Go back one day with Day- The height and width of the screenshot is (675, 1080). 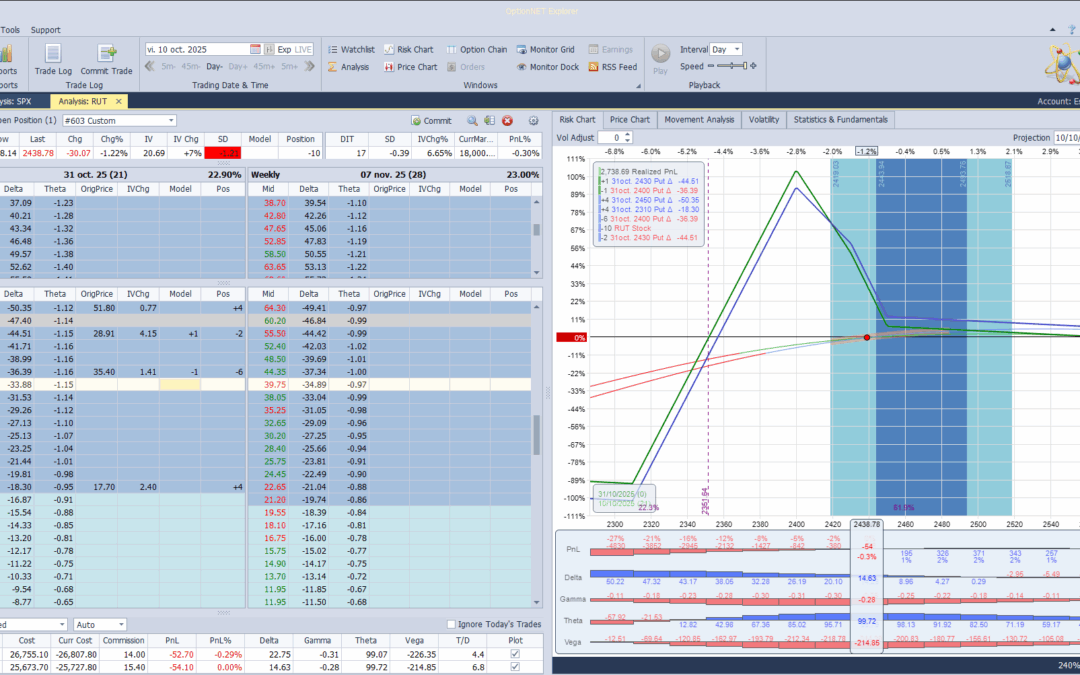pos(214,67)
